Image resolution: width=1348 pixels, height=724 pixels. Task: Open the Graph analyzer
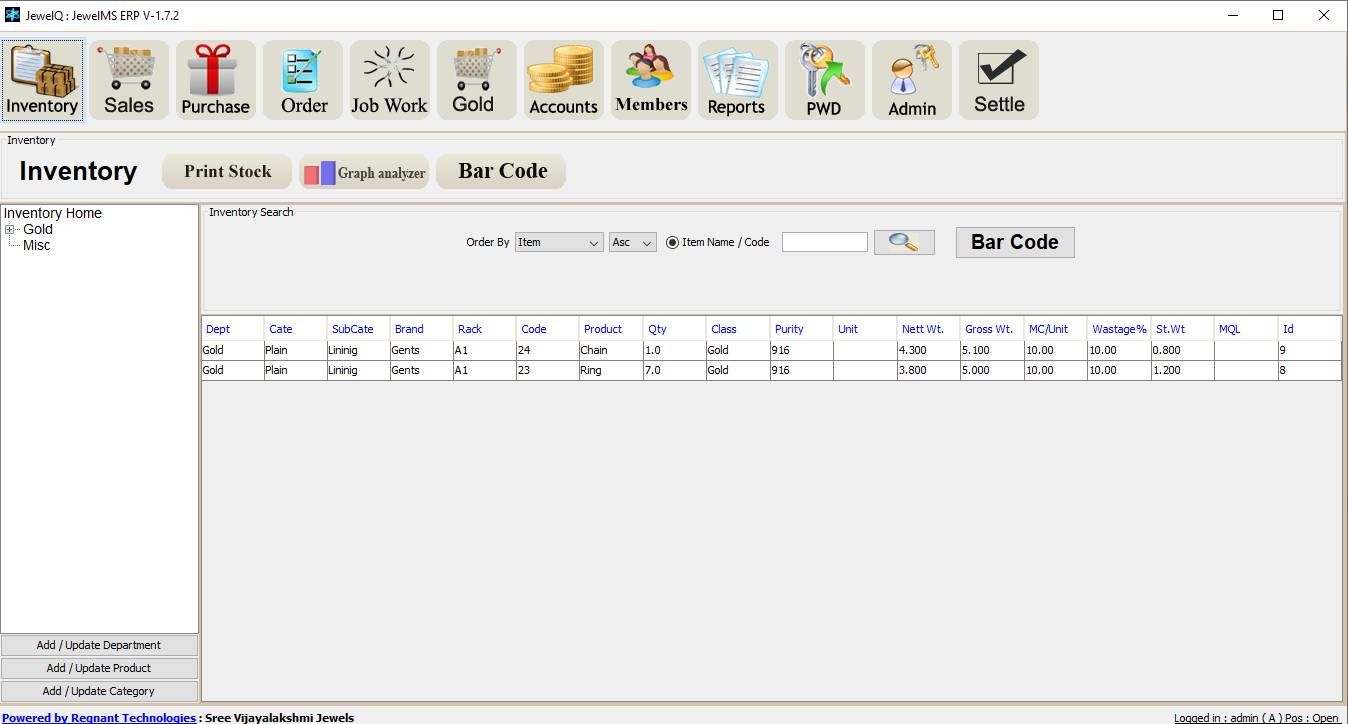coord(364,172)
